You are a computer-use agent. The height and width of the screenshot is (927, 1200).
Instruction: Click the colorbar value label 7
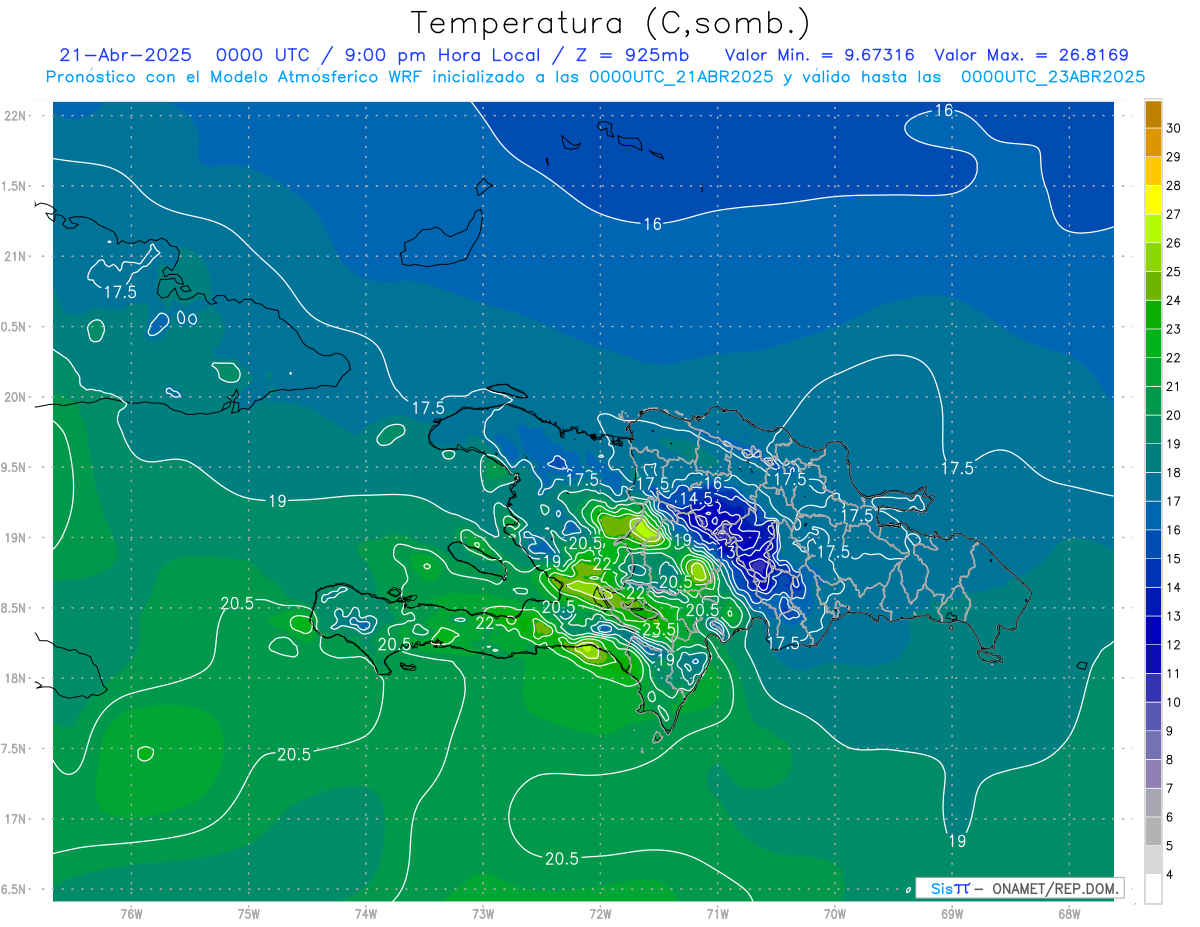[x=1172, y=788]
